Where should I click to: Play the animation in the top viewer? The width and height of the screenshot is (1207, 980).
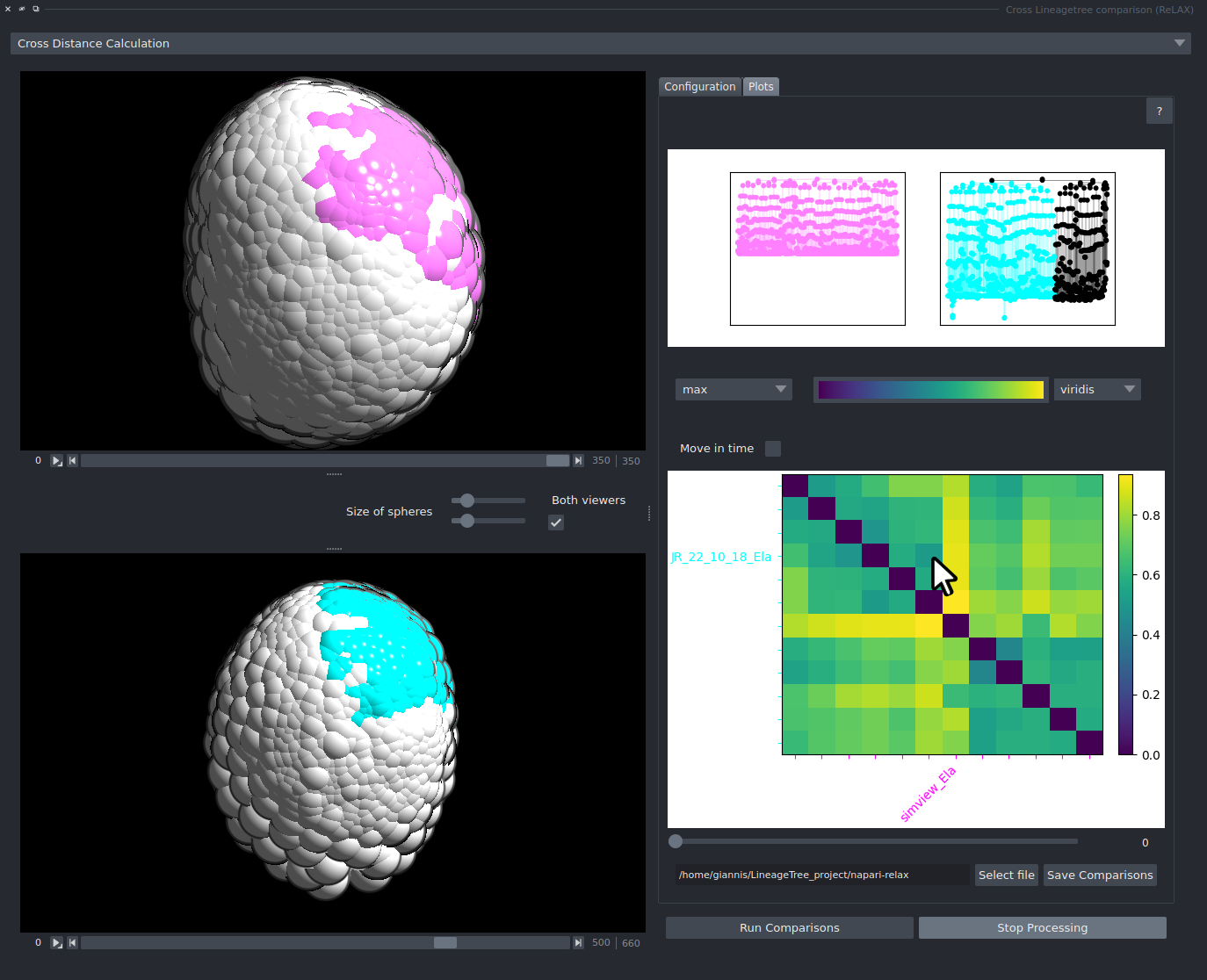[x=56, y=459]
